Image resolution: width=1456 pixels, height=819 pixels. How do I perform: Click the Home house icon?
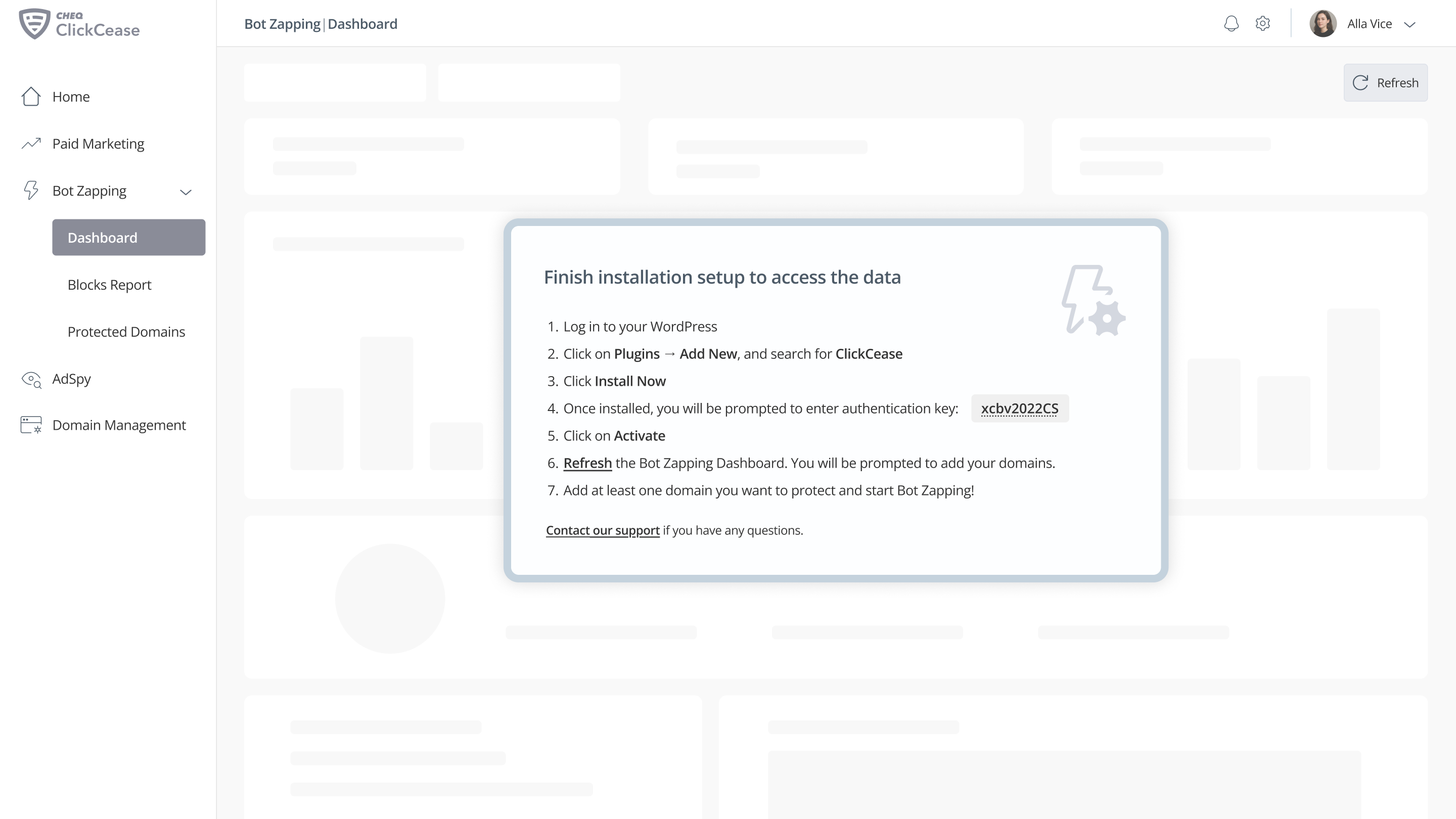pos(31,96)
